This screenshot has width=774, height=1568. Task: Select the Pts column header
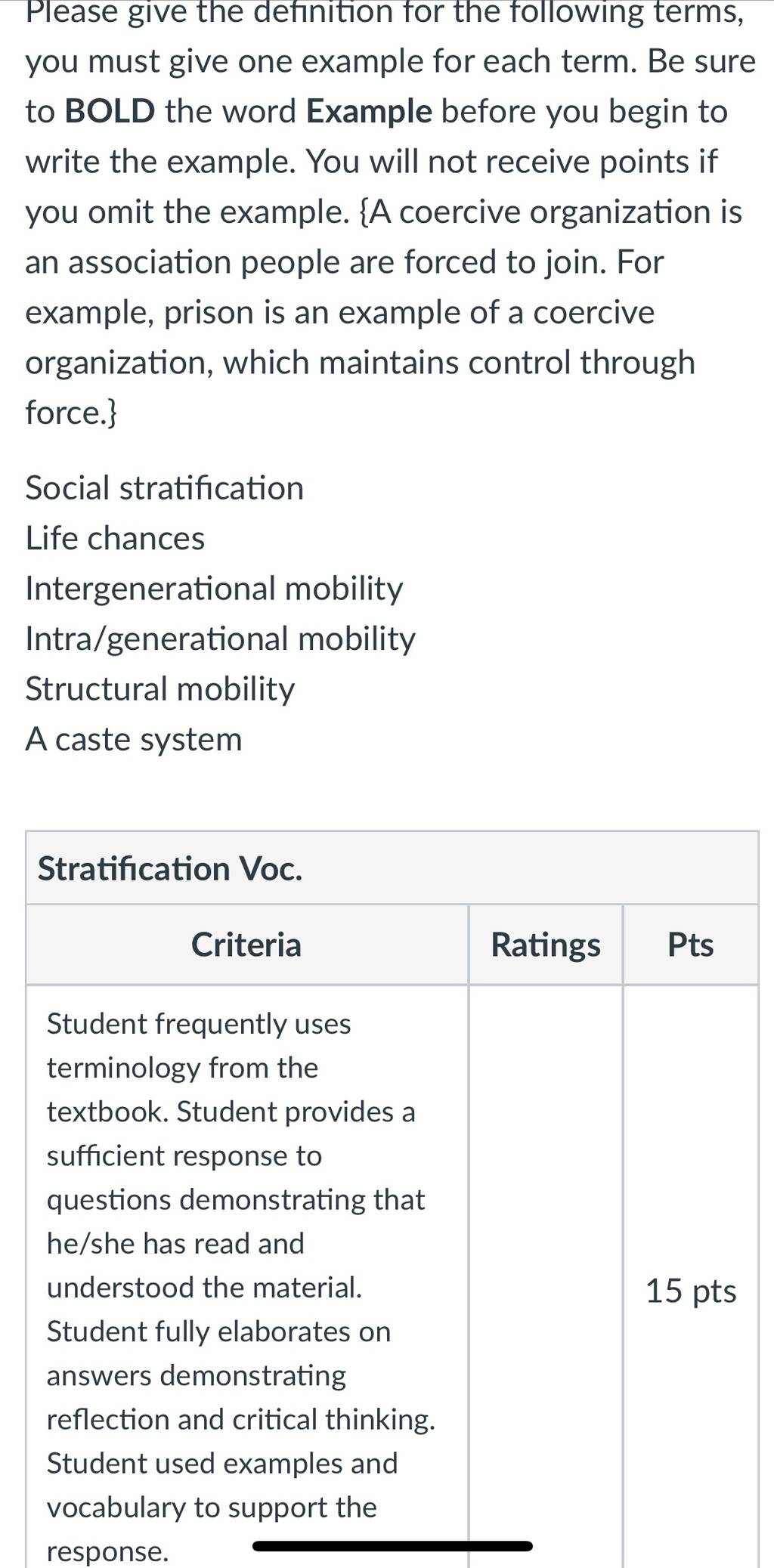(690, 945)
